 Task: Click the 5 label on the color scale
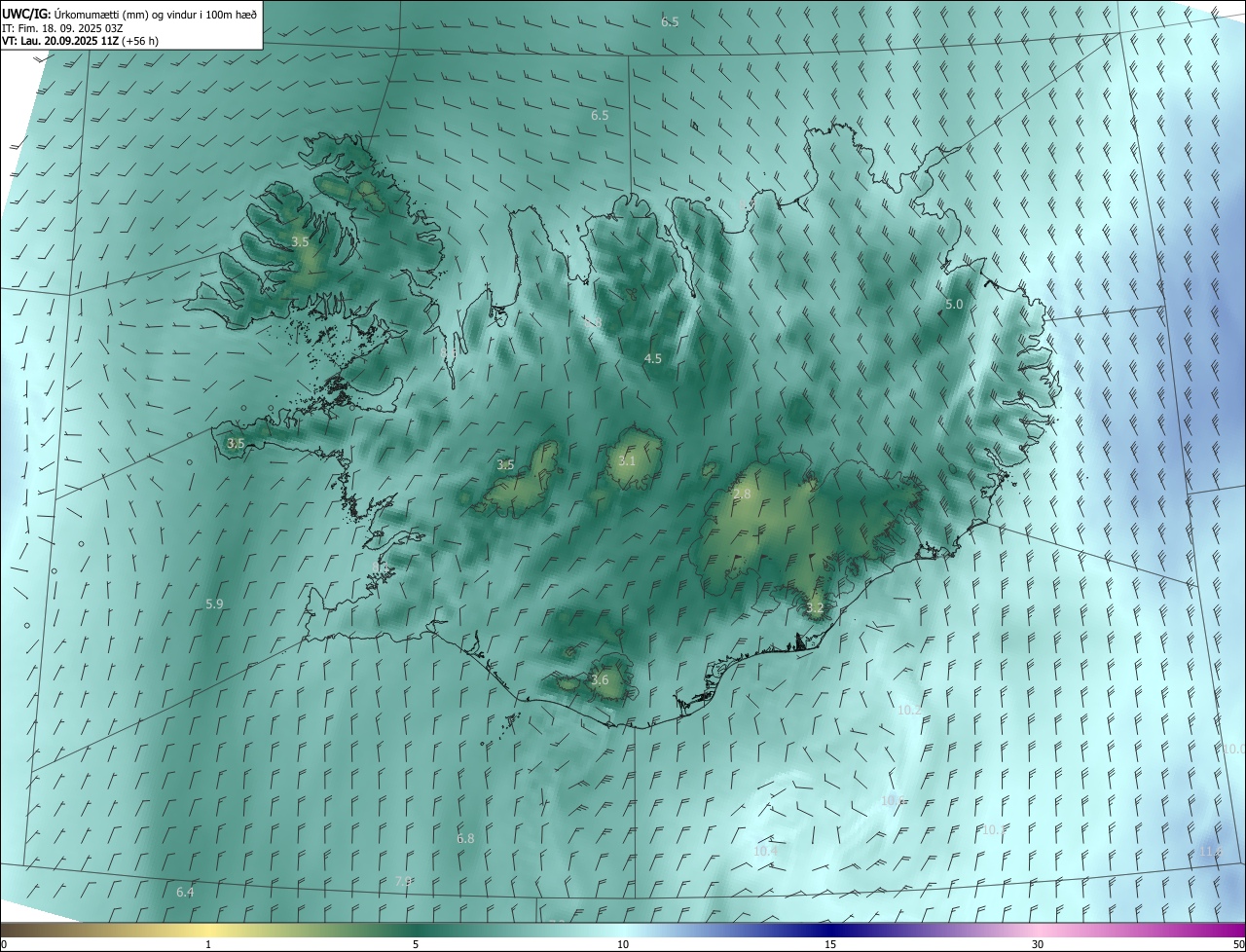coord(416,945)
